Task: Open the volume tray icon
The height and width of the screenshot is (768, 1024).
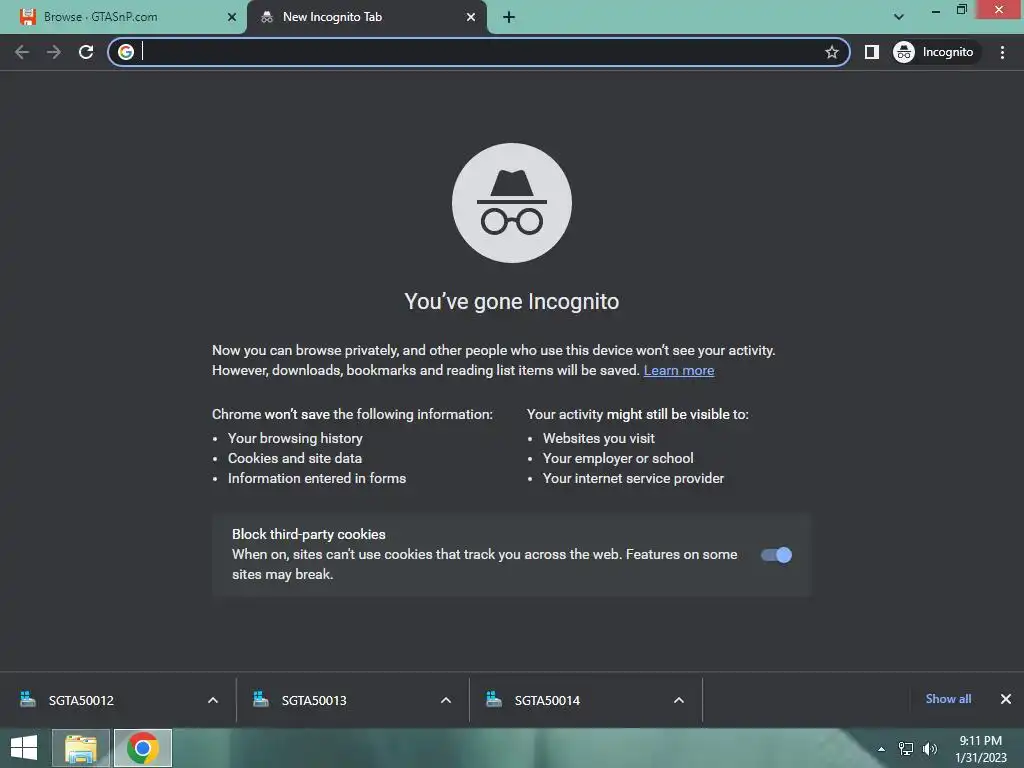Action: tap(930, 749)
